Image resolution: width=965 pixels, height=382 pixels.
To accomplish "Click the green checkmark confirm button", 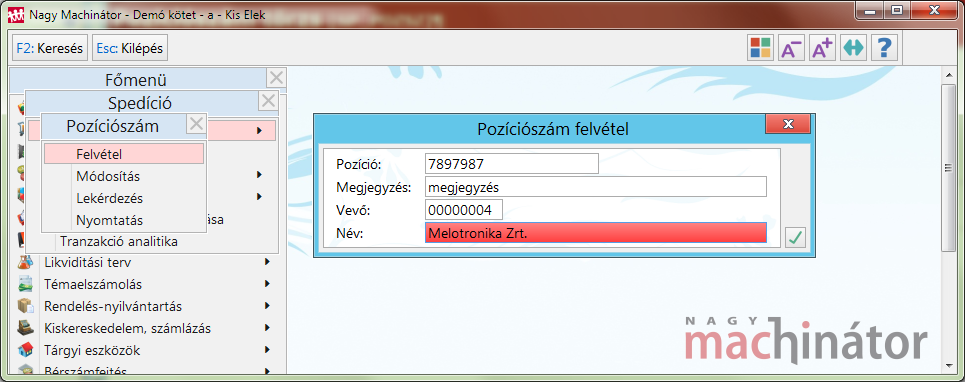I will pos(796,237).
